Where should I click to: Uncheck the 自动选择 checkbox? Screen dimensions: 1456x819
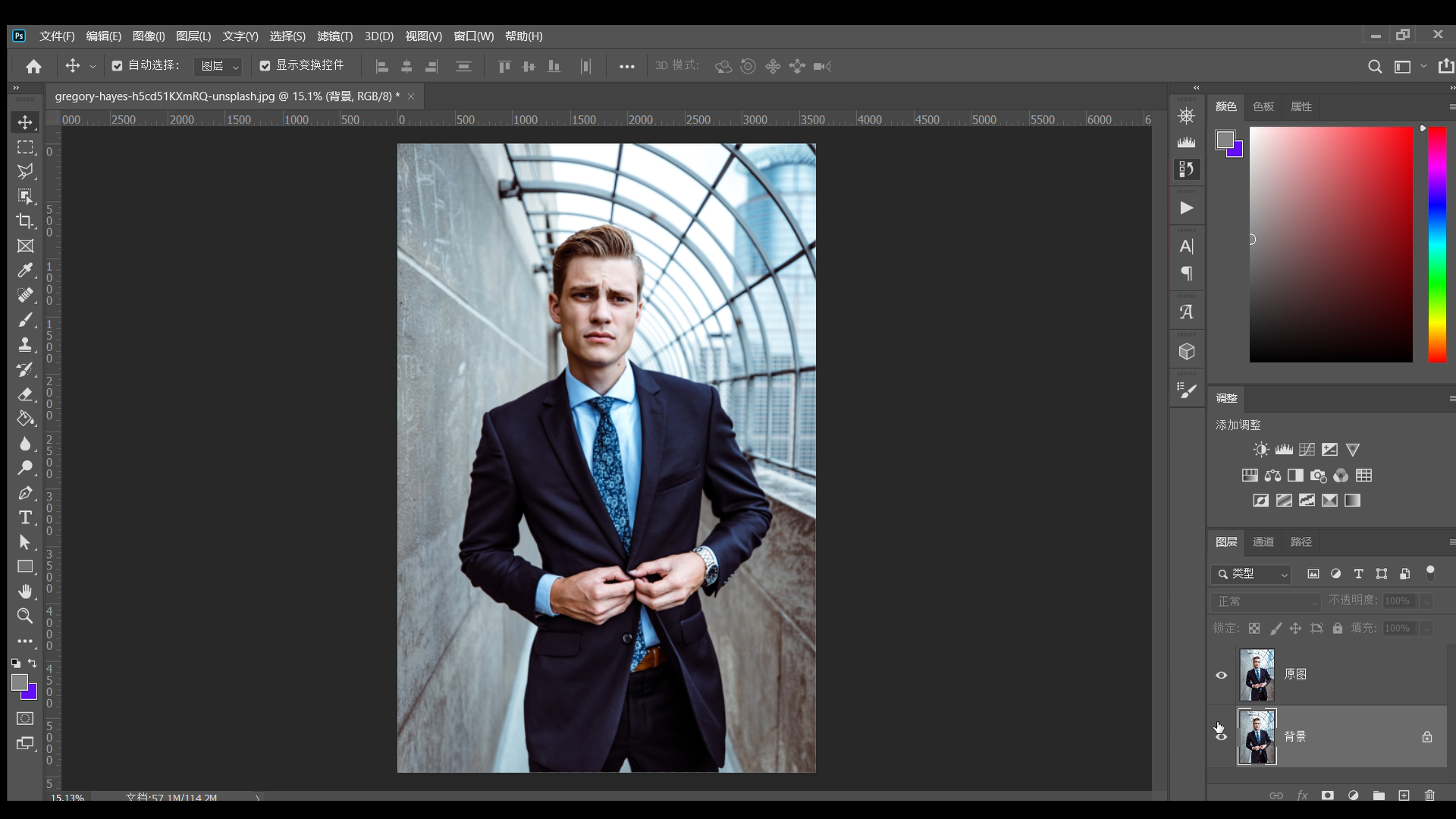[117, 66]
